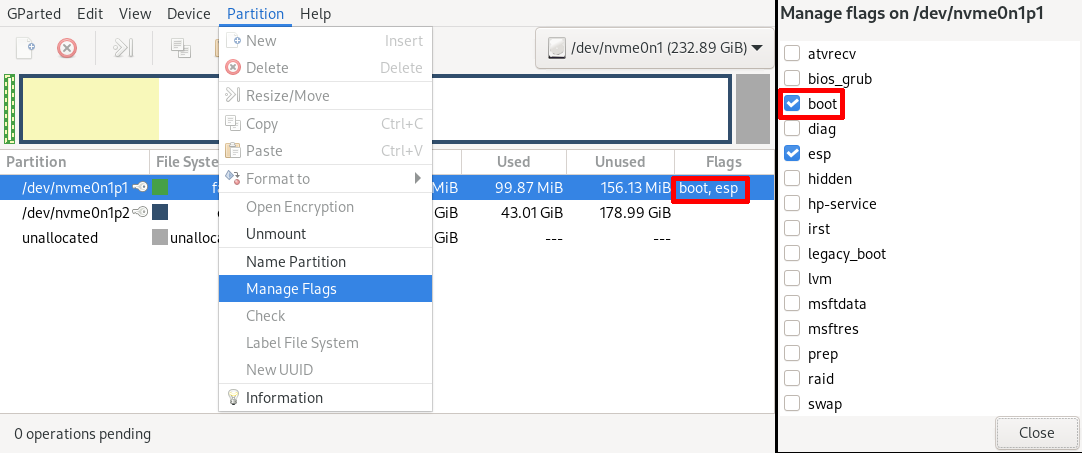1082x453 pixels.
Task: Click the Unused column header
Action: tap(620, 162)
